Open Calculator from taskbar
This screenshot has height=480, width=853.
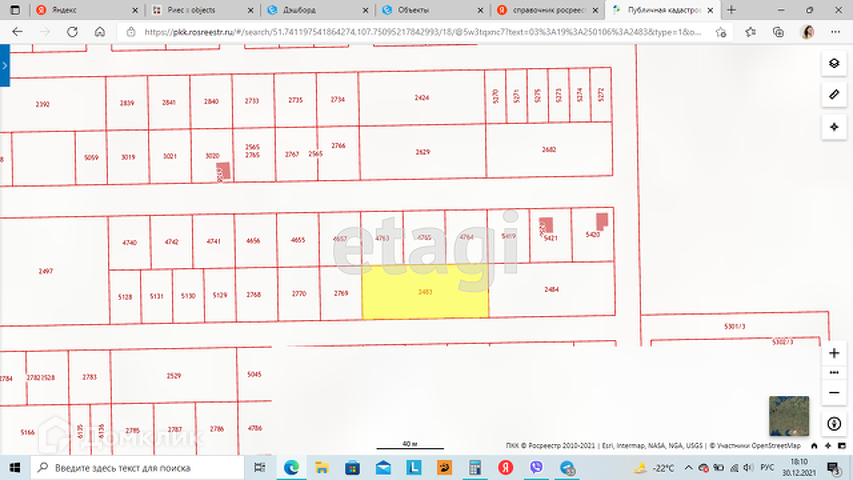pyautogui.click(x=475, y=467)
